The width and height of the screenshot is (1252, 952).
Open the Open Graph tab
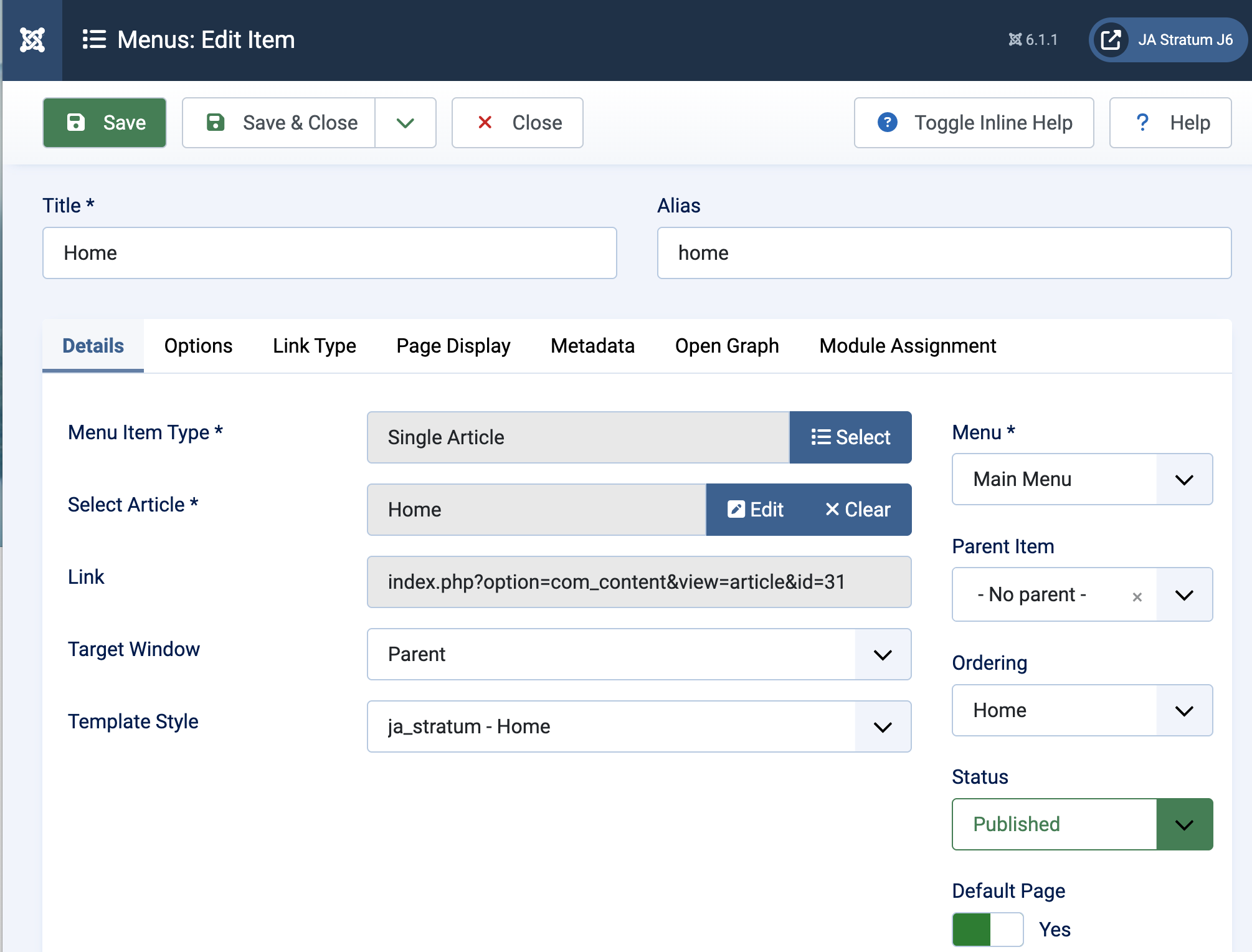[x=727, y=346]
